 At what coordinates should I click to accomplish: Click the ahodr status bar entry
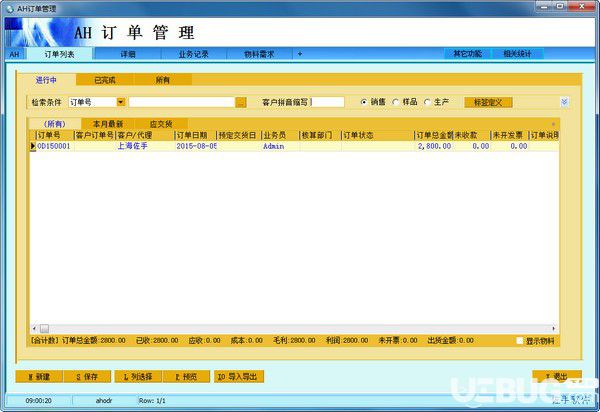(104, 401)
